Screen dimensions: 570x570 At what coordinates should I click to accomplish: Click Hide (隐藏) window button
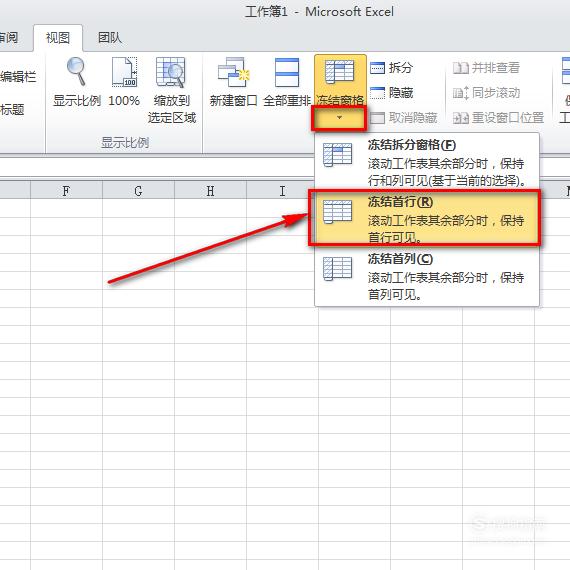tap(392, 93)
